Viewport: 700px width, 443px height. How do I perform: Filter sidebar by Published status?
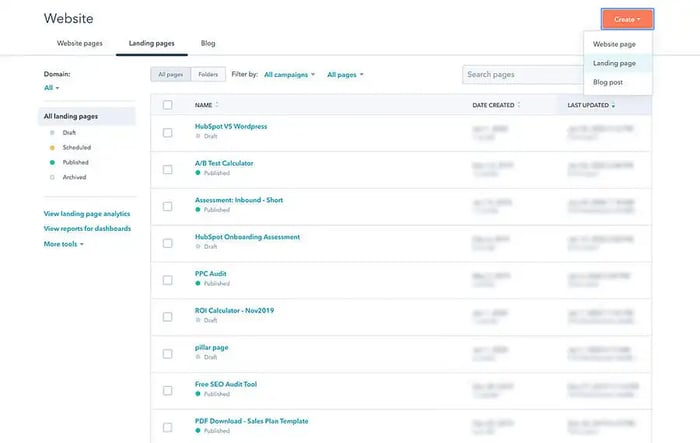(x=75, y=162)
